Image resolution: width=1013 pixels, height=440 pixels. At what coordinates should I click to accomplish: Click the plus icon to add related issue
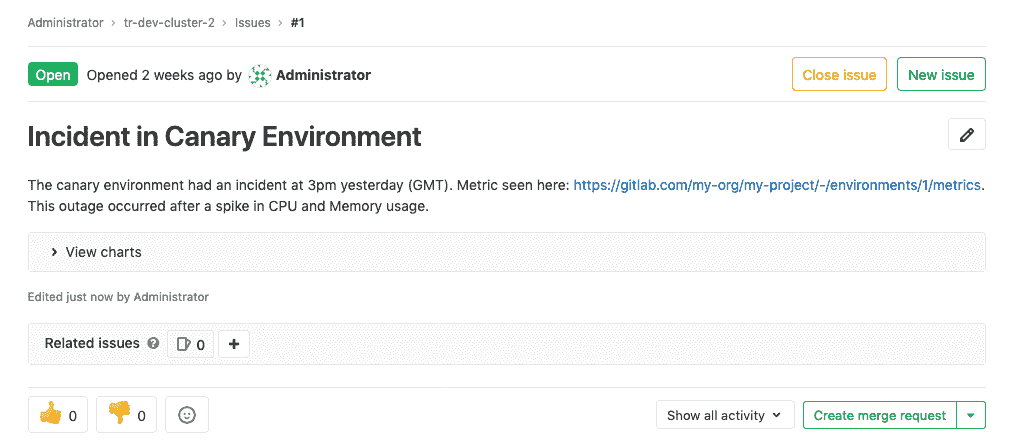tap(234, 344)
